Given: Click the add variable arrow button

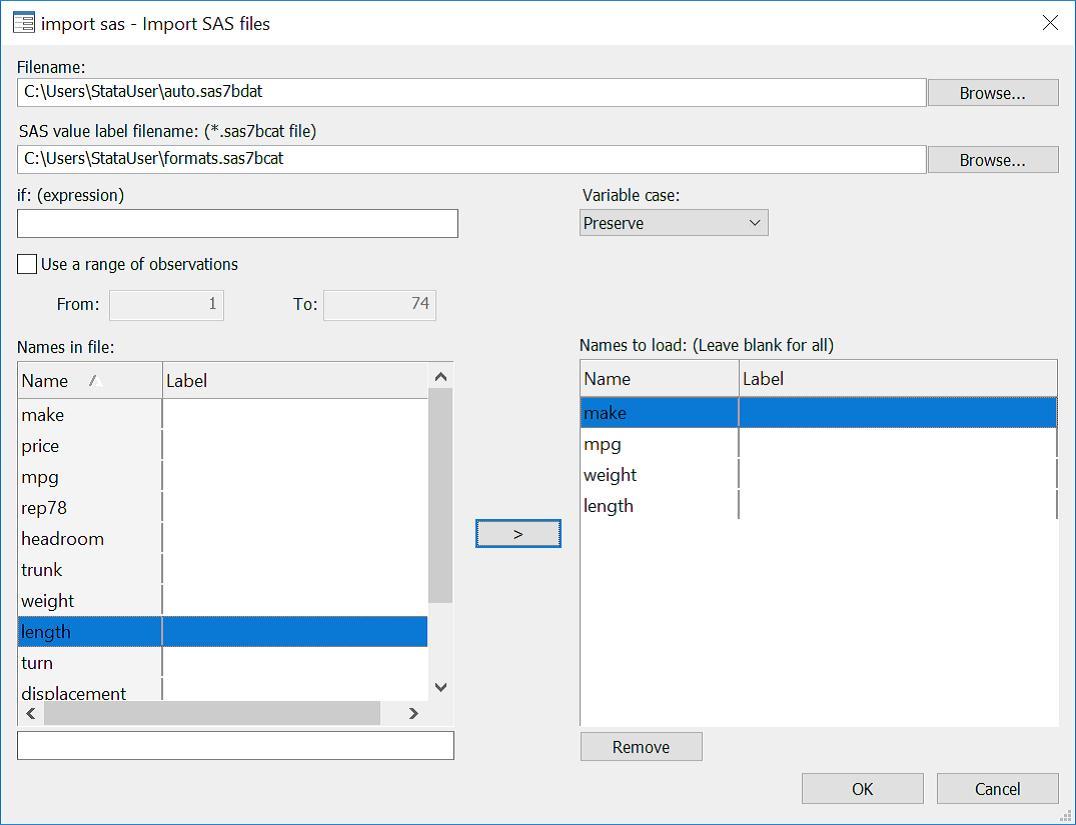Looking at the screenshot, I should [x=518, y=534].
